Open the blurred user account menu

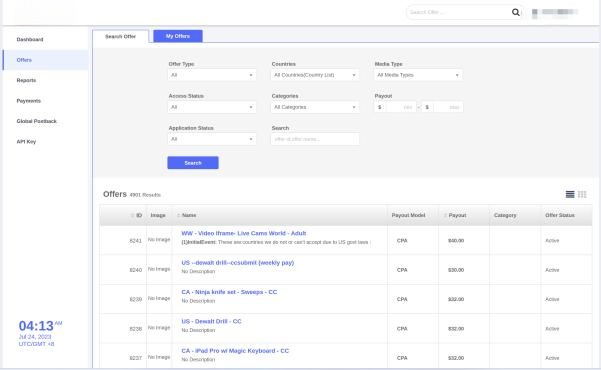555,12
